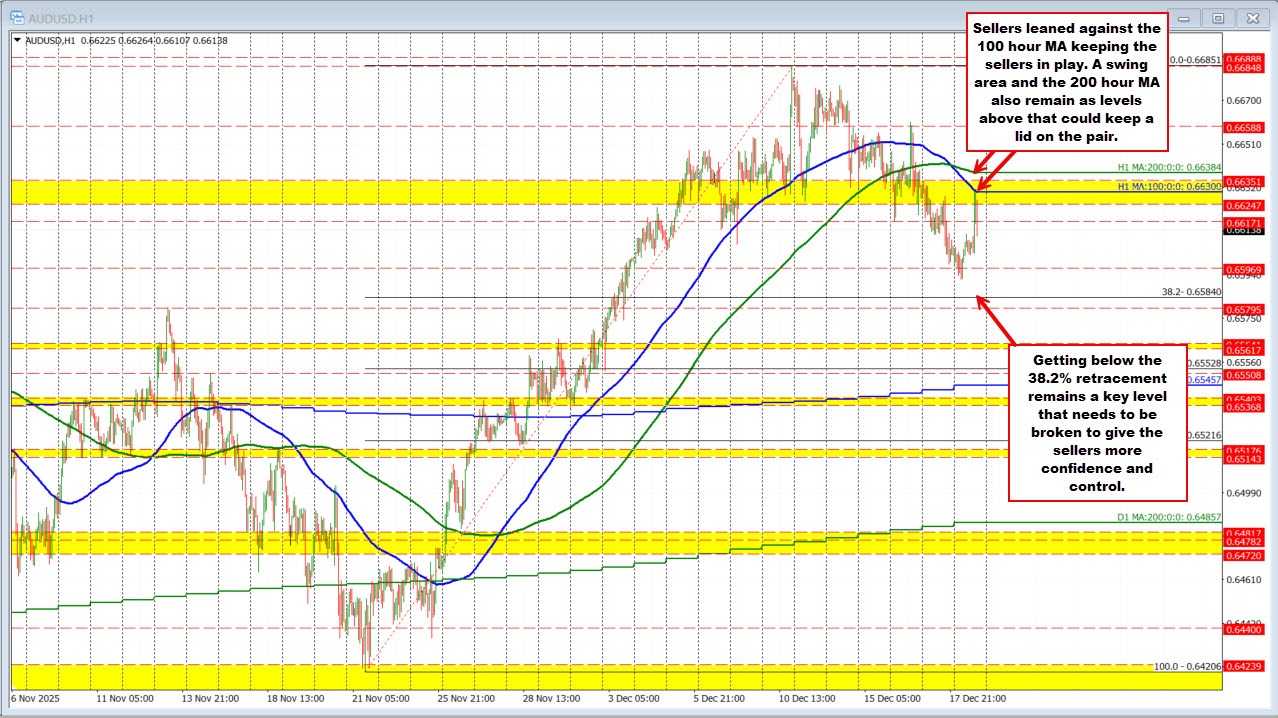Select the 38.2% retracement annotation box

click(1098, 423)
